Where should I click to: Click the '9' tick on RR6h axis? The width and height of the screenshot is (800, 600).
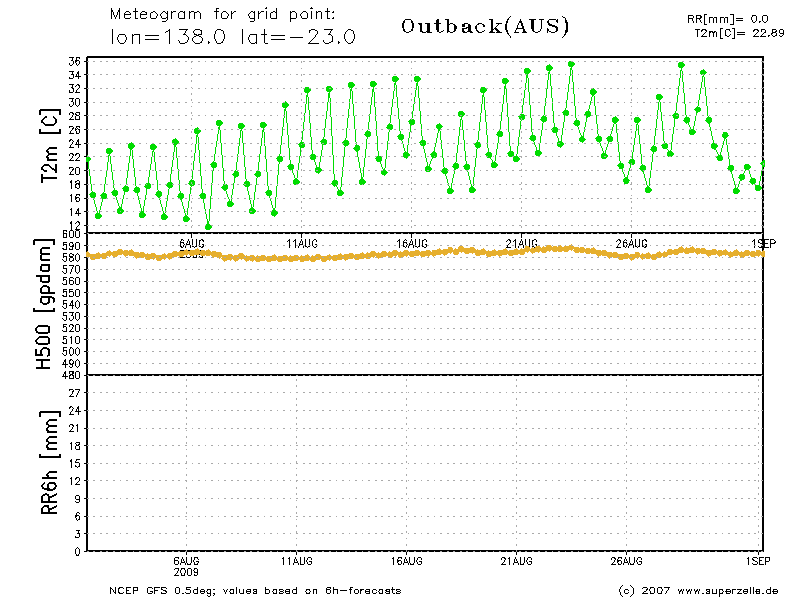coord(78,498)
